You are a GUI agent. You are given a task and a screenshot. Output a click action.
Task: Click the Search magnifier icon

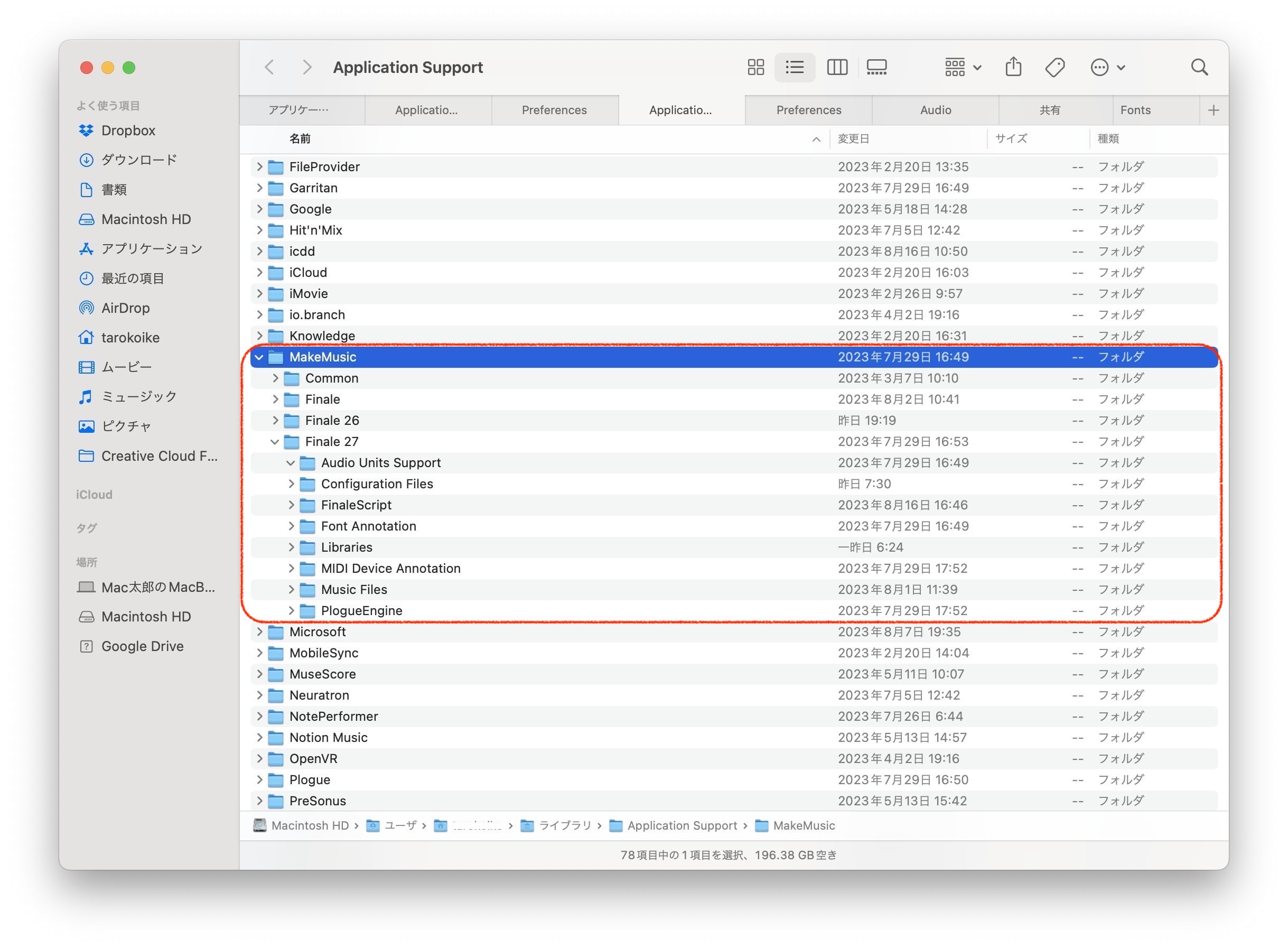coord(1199,67)
